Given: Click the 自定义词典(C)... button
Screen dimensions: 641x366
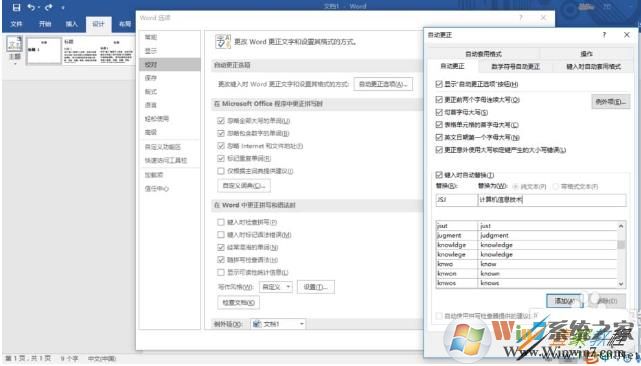Looking at the screenshot, I should [244, 186].
